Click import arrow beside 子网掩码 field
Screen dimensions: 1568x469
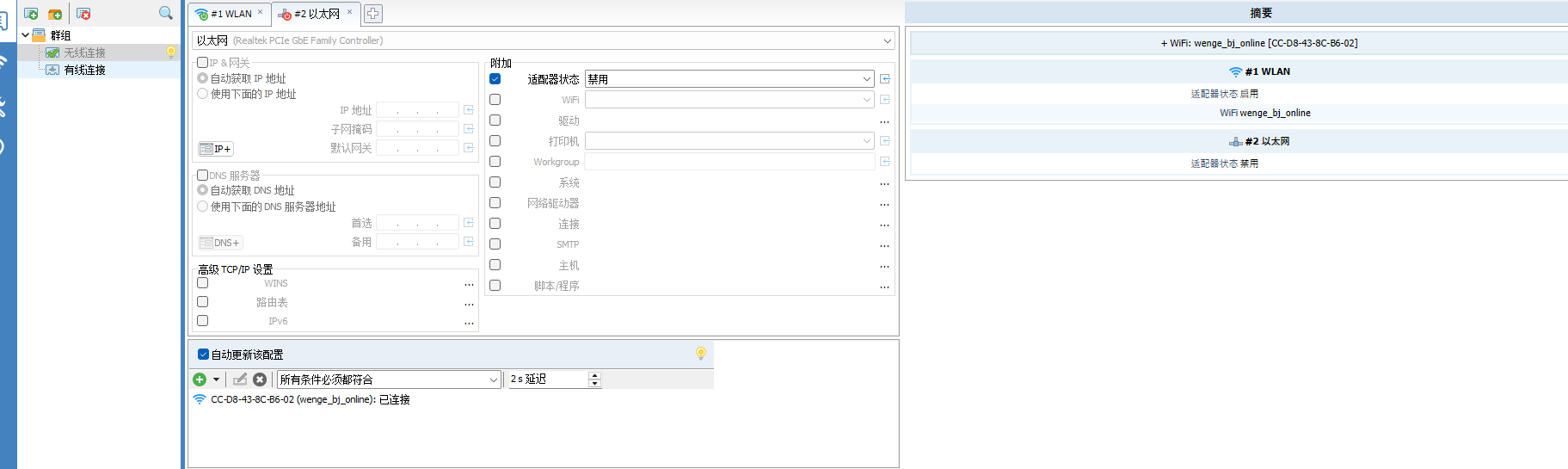(469, 129)
